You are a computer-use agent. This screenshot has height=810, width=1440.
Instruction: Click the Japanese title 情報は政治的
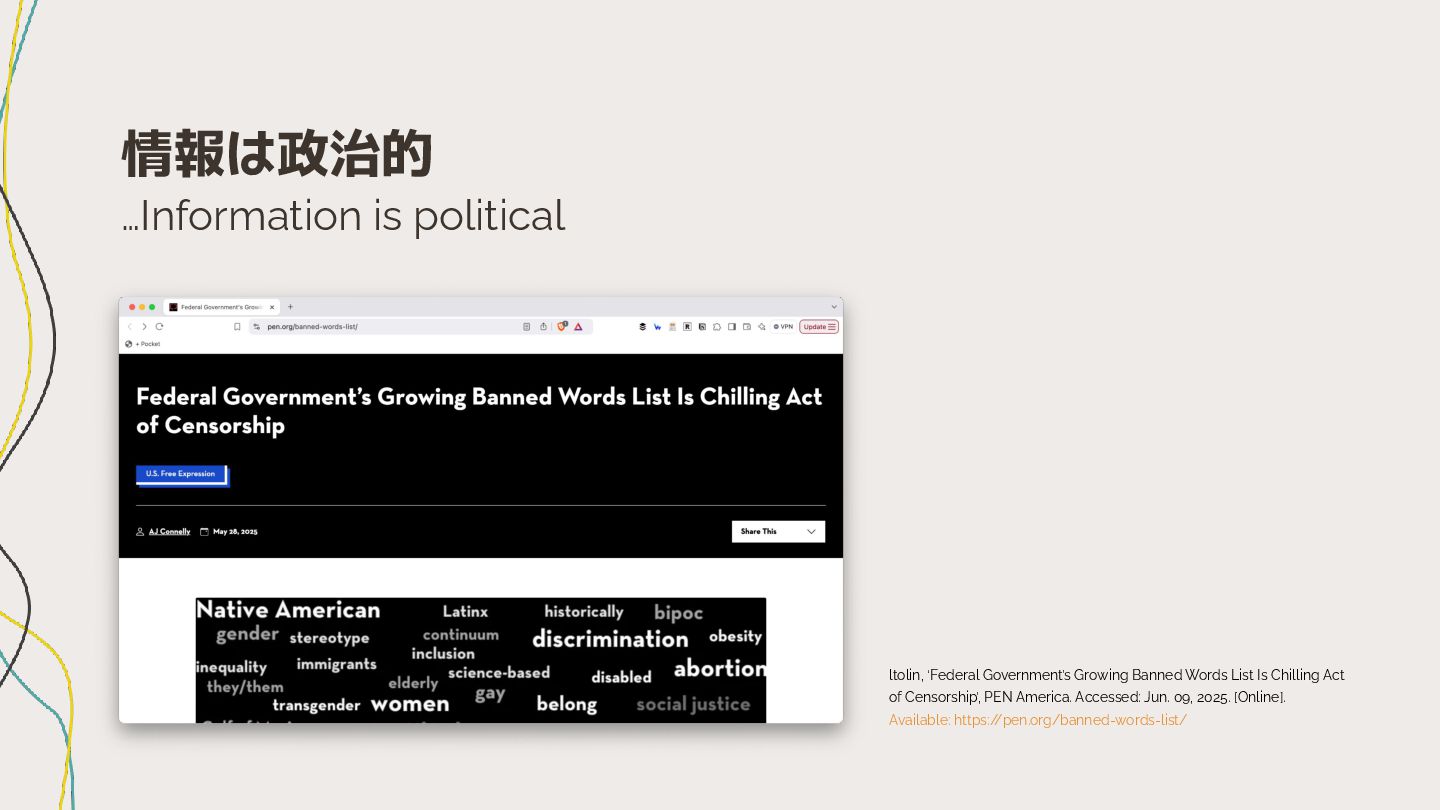click(x=277, y=154)
